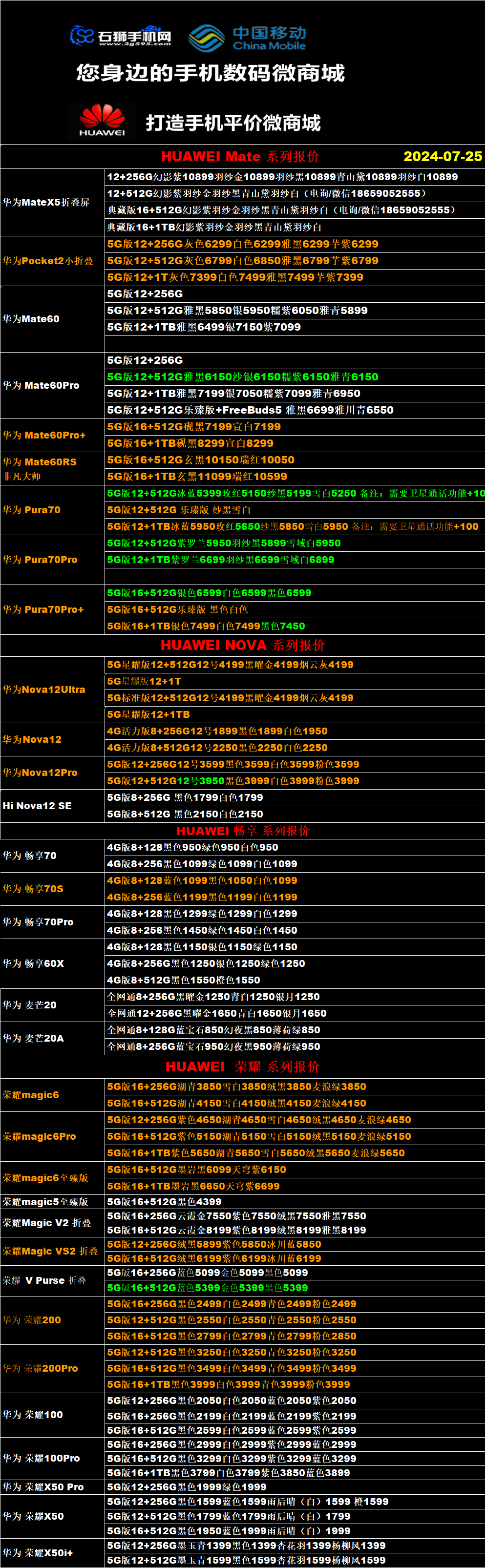The width and height of the screenshot is (486, 1568).
Task: Select the 华为 荣耀X50i+ model cell
Action: (53, 1553)
